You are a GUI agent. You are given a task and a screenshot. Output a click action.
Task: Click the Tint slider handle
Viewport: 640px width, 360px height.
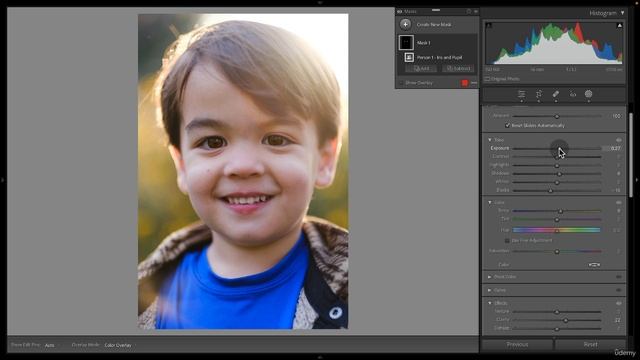[x=557, y=220]
